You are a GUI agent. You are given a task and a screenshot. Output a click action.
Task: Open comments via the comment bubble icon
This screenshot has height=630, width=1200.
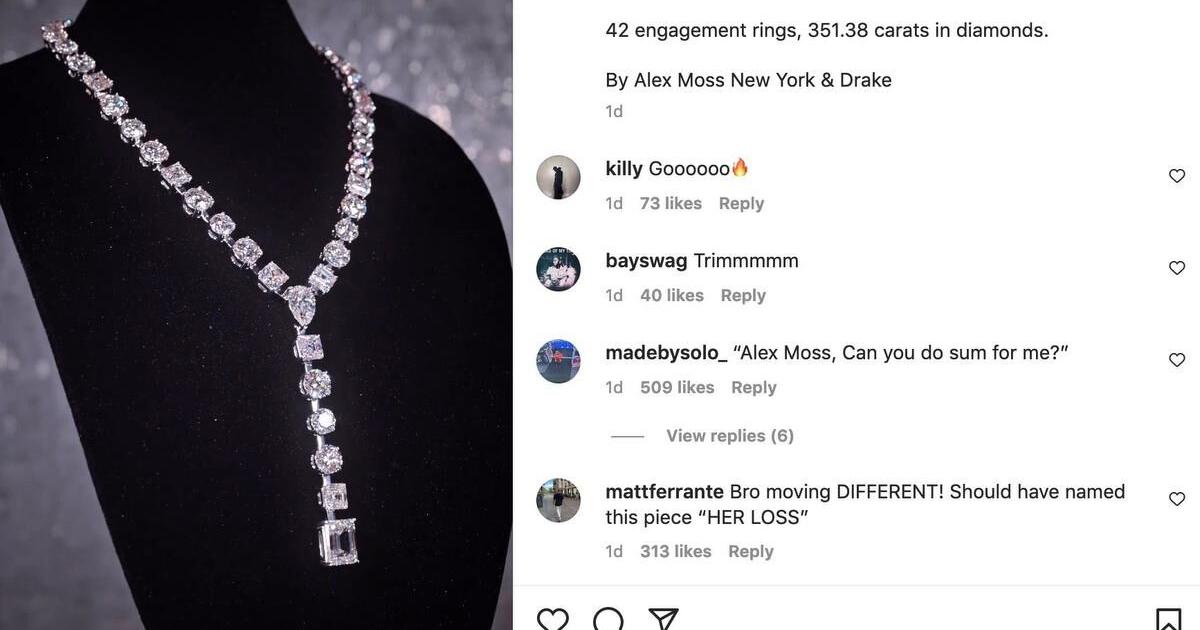(x=608, y=618)
